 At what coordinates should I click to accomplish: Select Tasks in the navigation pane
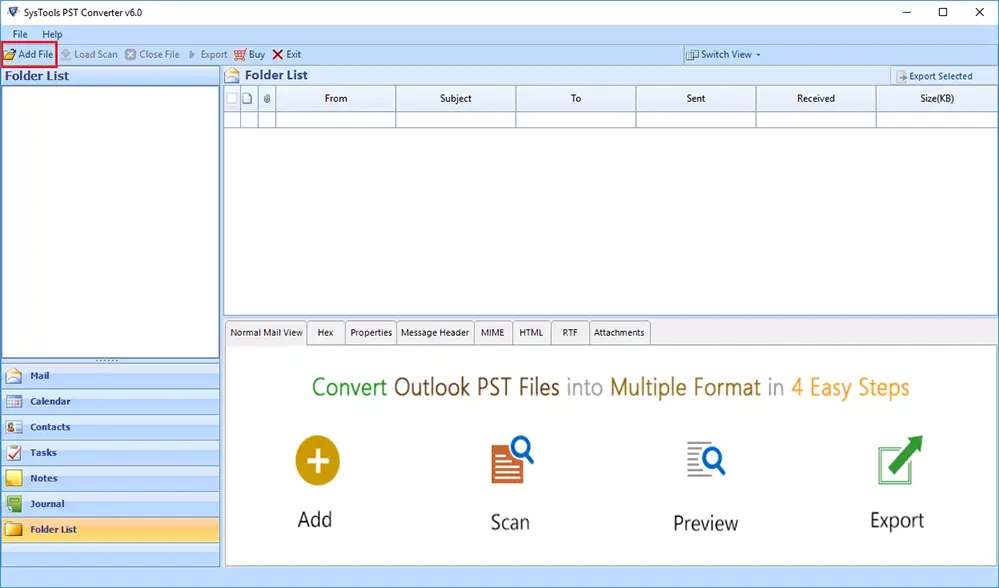110,452
